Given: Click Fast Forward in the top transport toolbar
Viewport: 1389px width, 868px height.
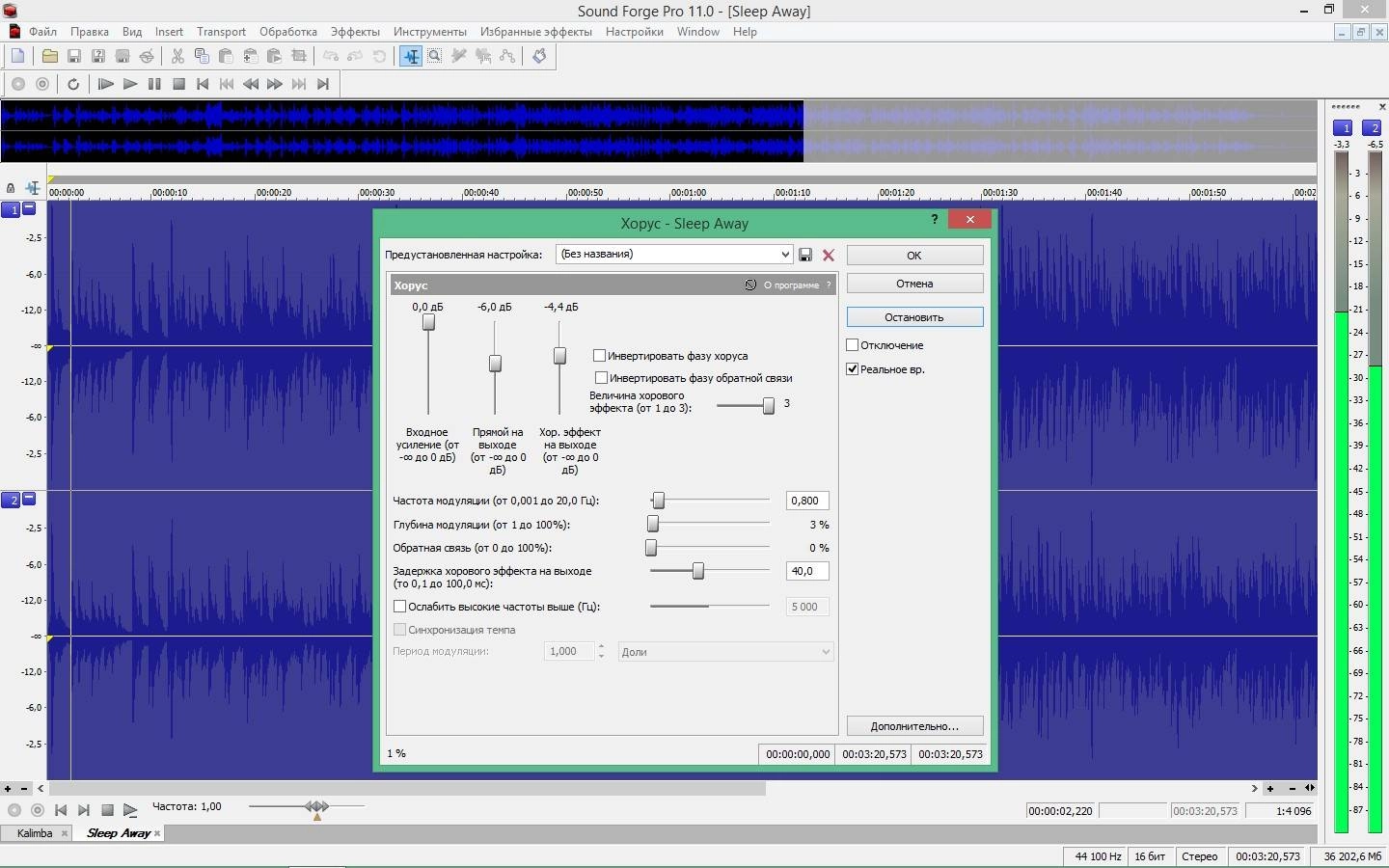Looking at the screenshot, I should [x=275, y=84].
